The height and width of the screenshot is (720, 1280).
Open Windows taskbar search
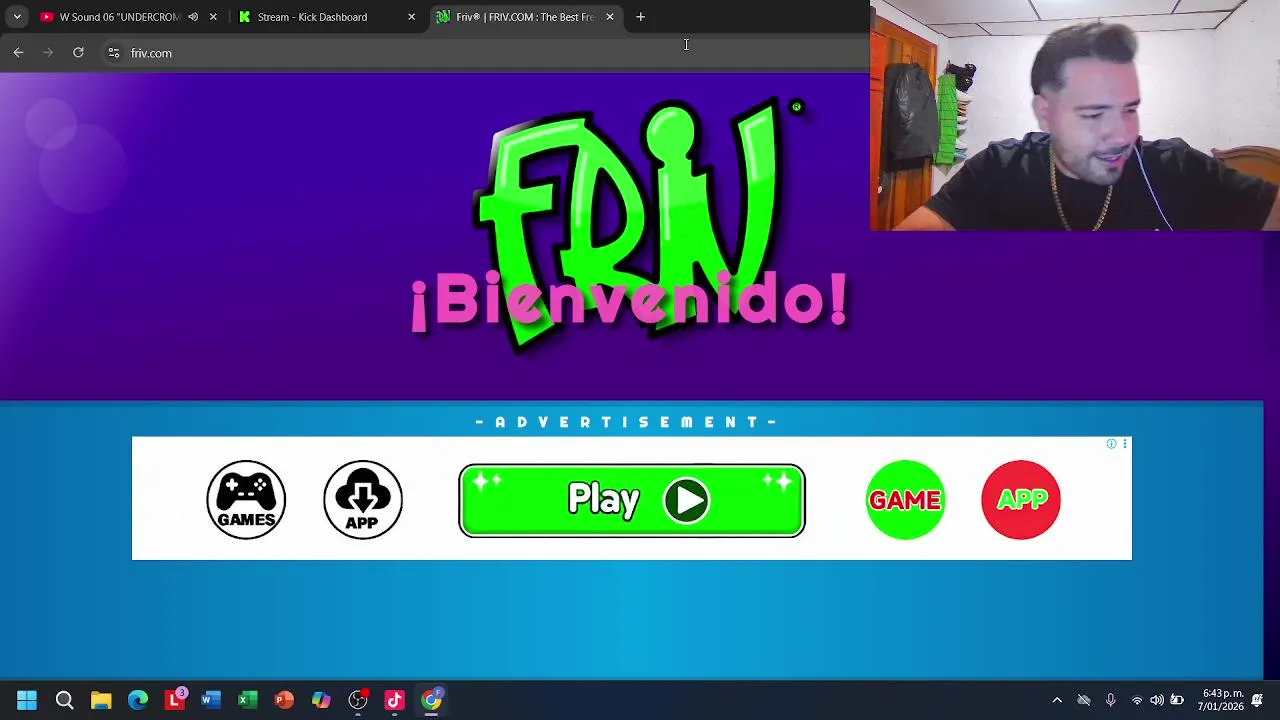[64, 700]
